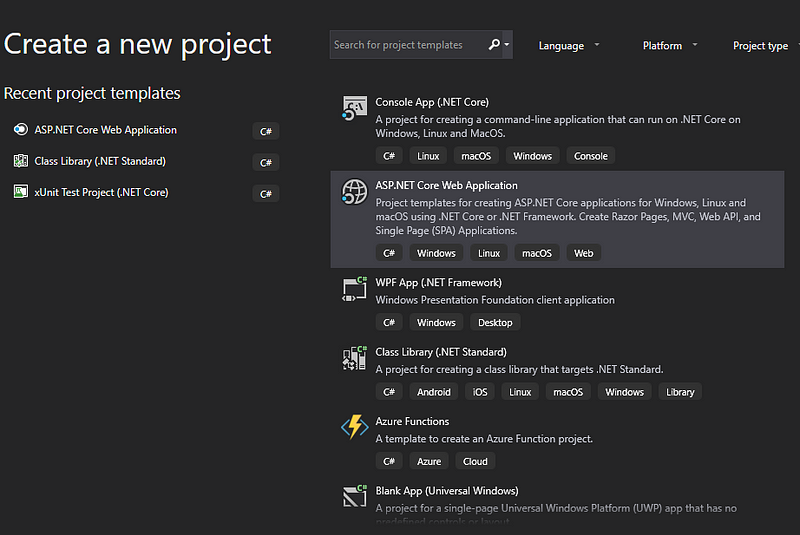Click the Blank App (Universal Windows) template icon
Image resolution: width=800 pixels, height=535 pixels.
(x=354, y=496)
